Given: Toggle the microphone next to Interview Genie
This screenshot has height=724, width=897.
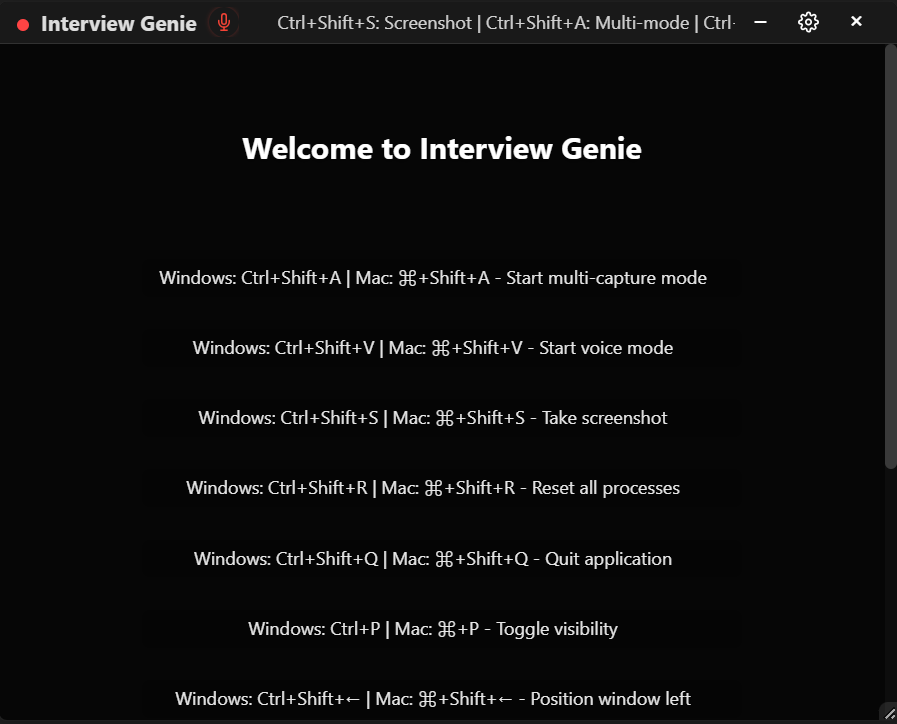Looking at the screenshot, I should point(223,22).
